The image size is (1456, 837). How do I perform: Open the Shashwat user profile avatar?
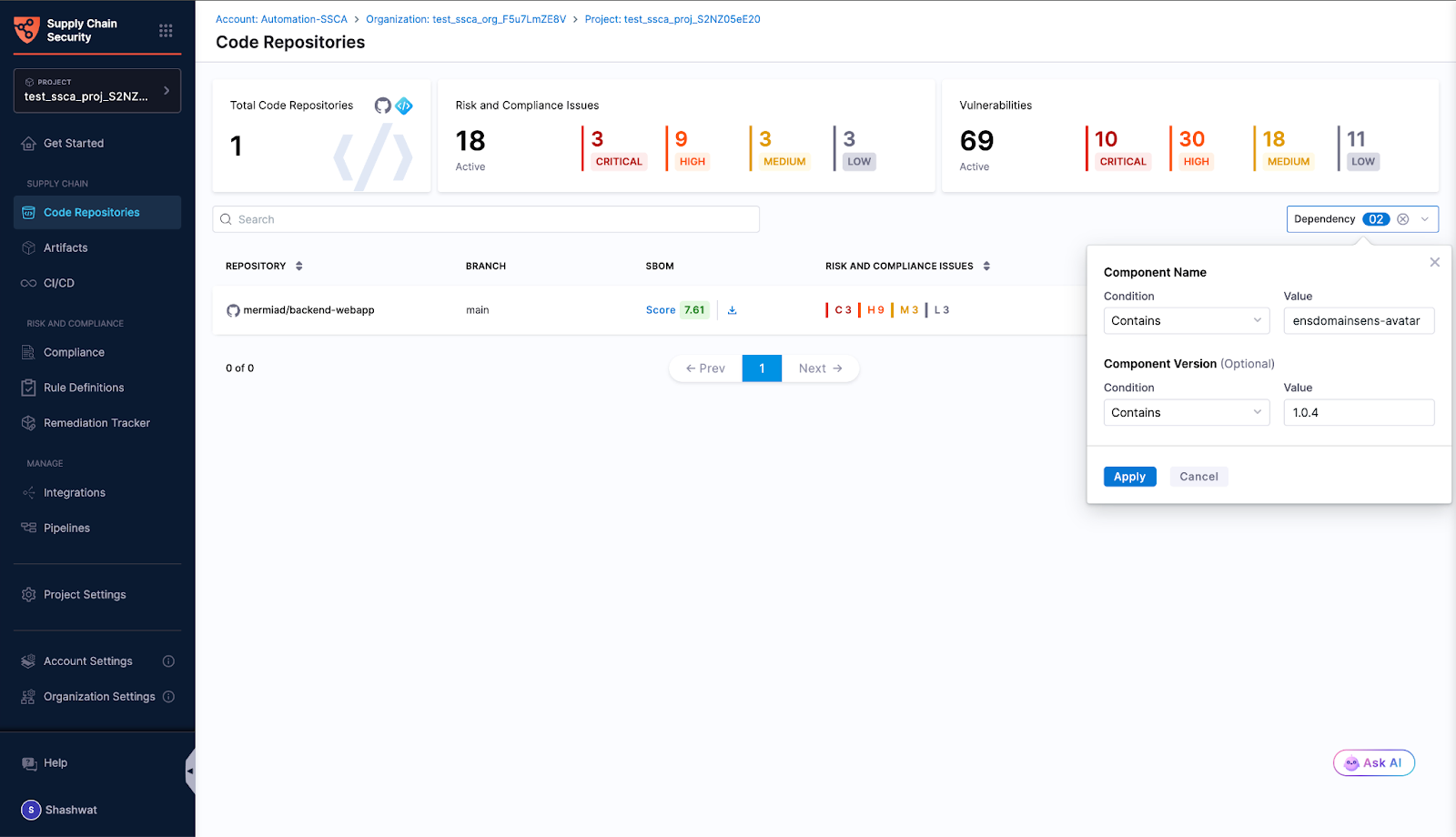[x=31, y=810]
